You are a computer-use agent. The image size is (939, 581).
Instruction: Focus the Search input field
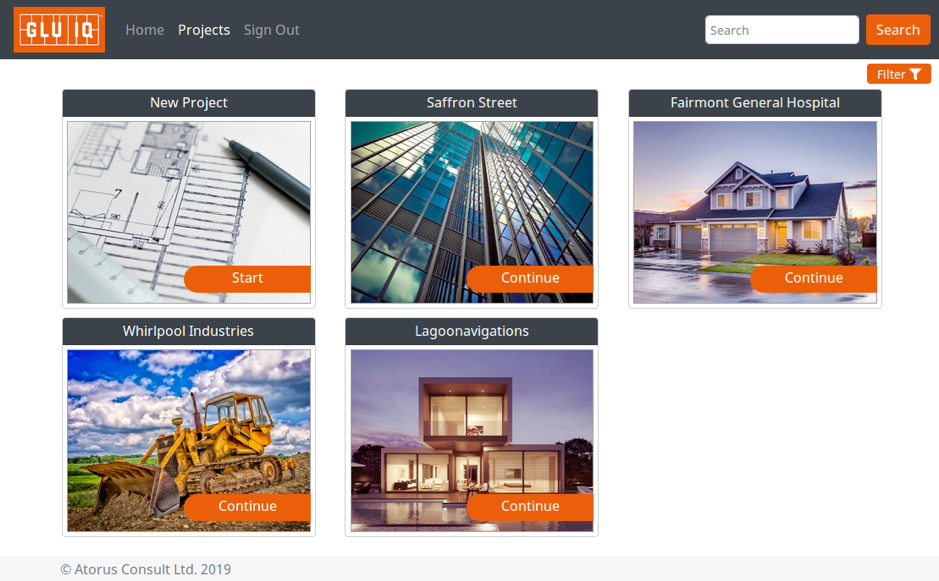[782, 30]
